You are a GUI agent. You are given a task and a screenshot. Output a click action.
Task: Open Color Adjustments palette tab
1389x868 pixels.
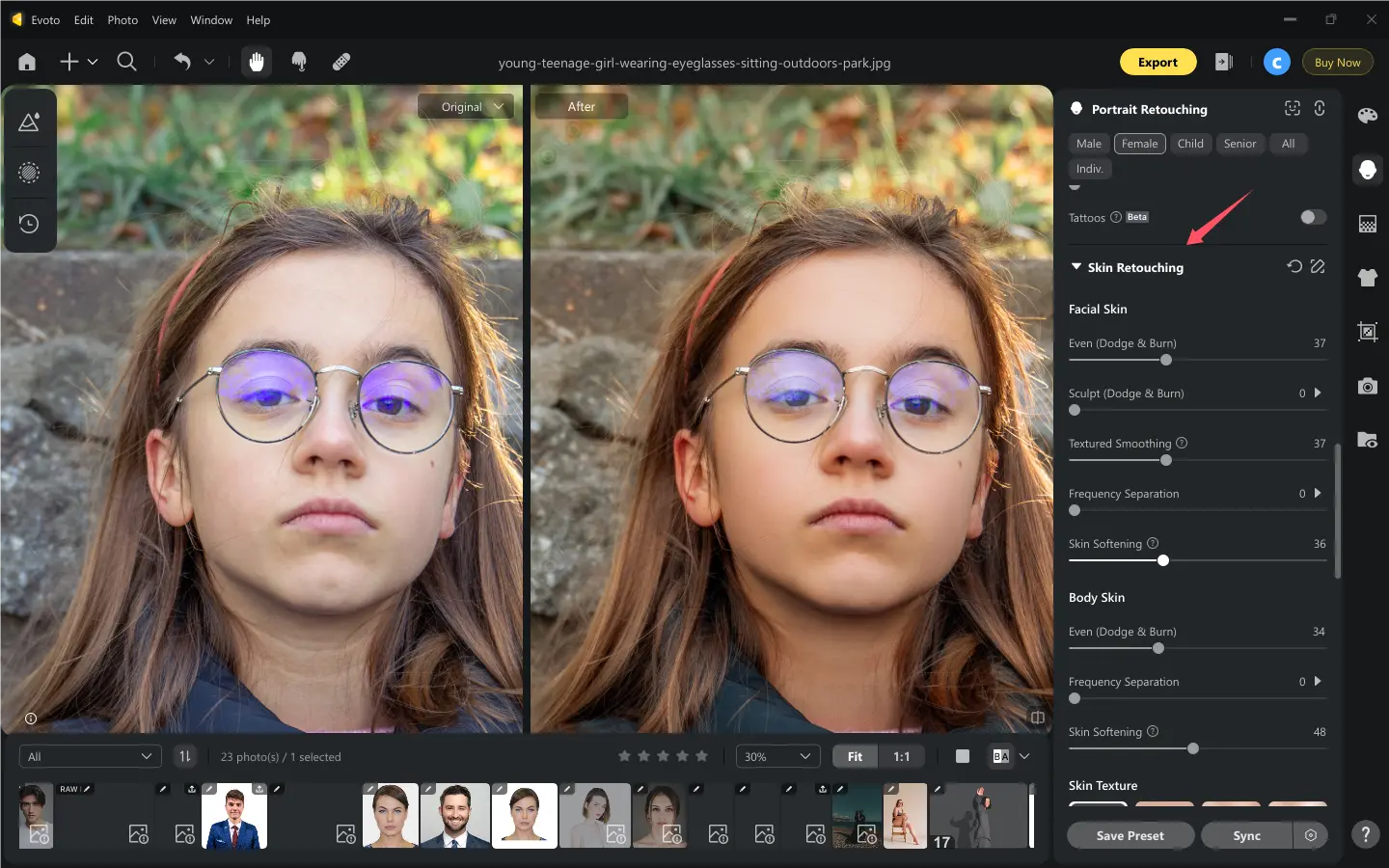[x=1368, y=116]
